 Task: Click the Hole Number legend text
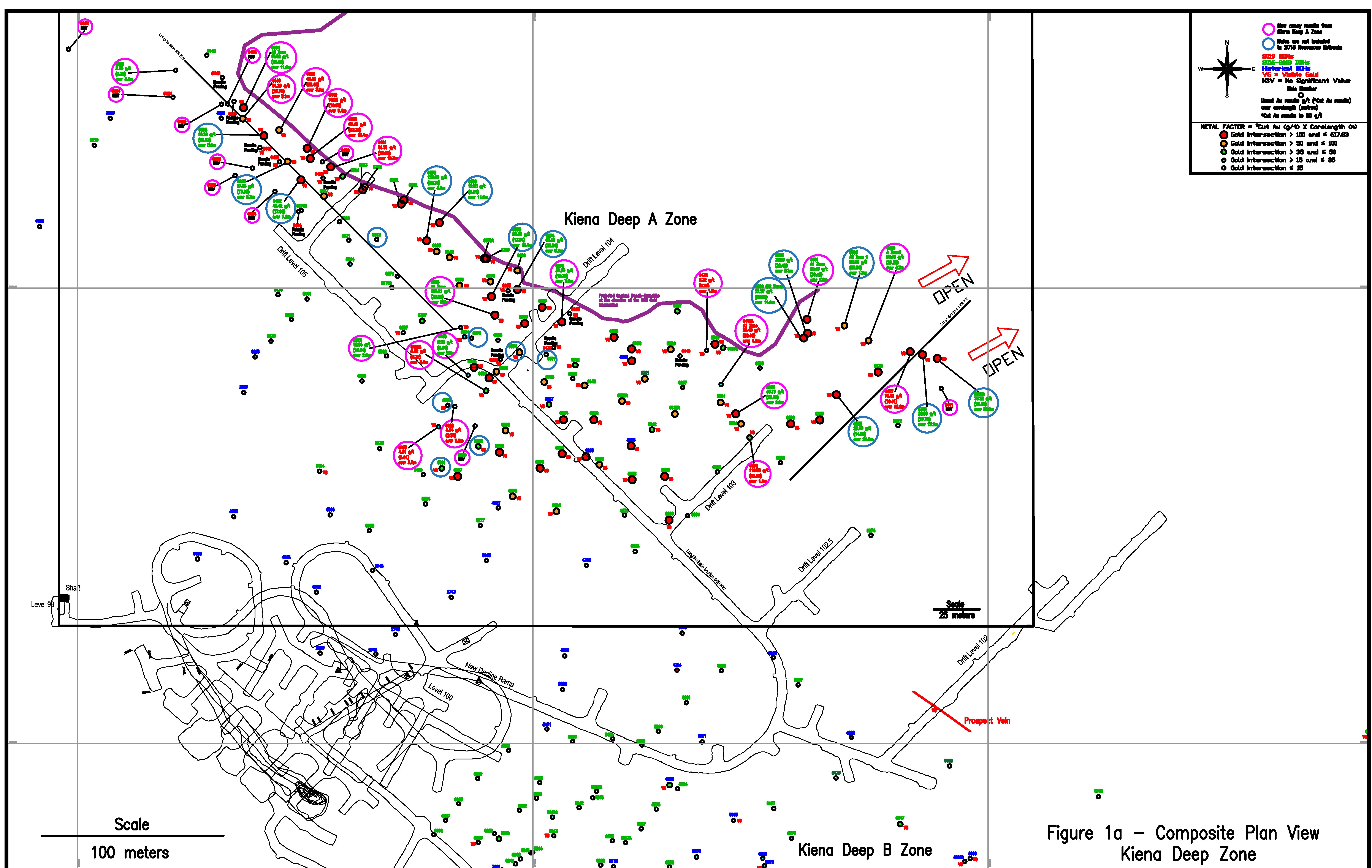pos(1301,89)
